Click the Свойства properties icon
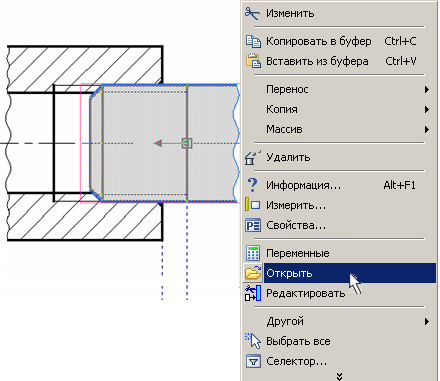This screenshot has width=440, height=381. coord(253,225)
